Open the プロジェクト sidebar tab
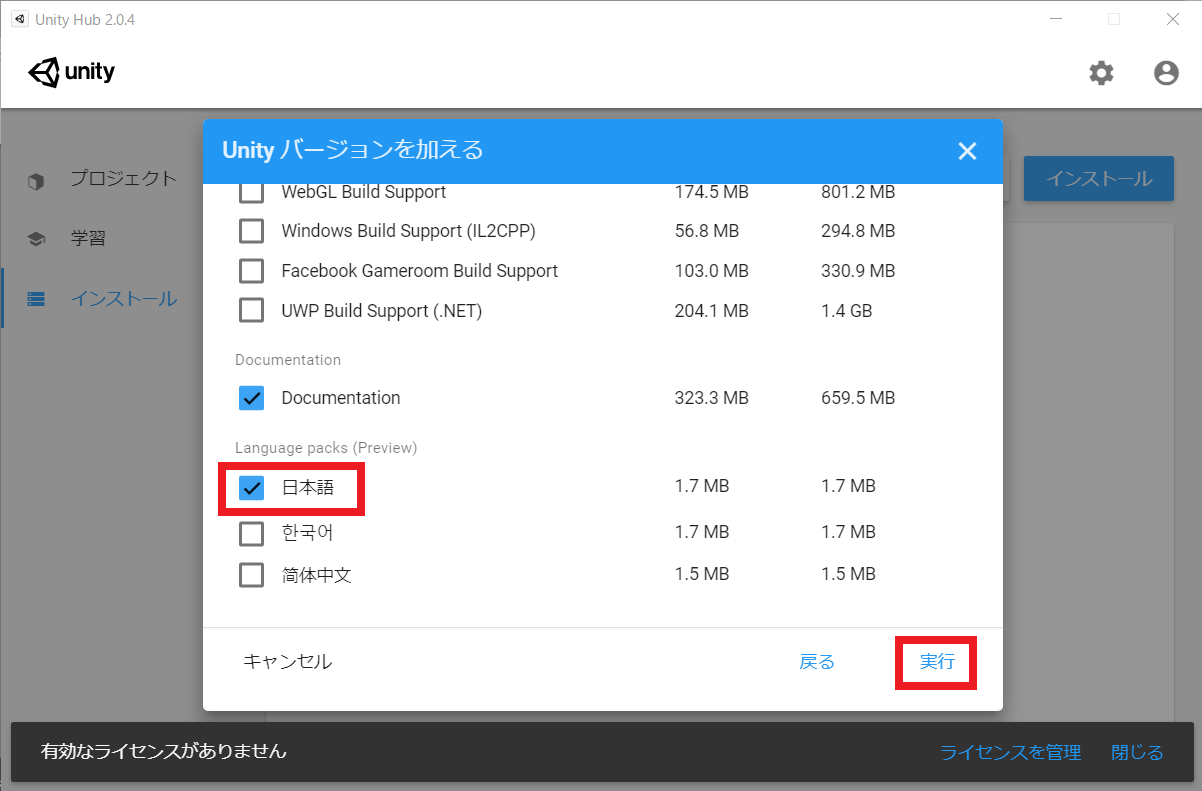Viewport: 1202px width, 791px height. [123, 179]
